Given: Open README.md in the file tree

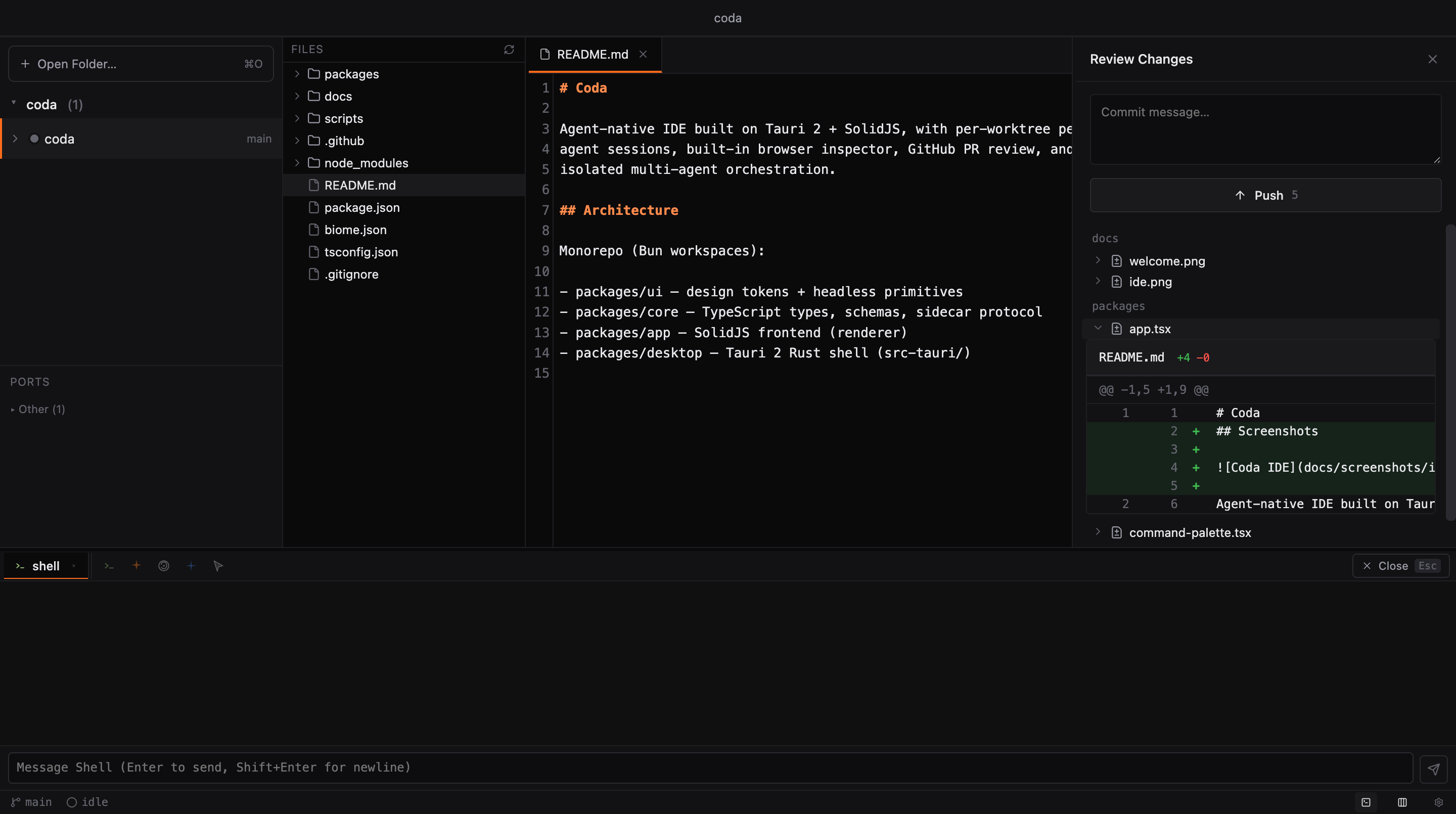Looking at the screenshot, I should tap(403, 186).
